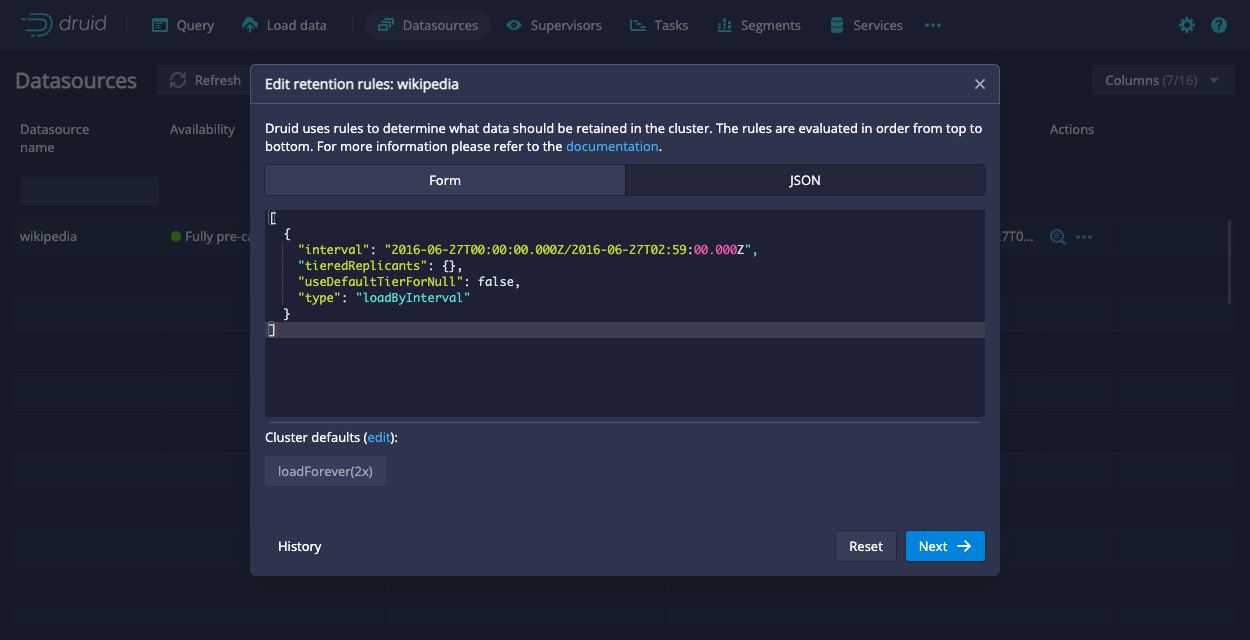Open the Load data view
1250x640 pixels.
tap(285, 25)
